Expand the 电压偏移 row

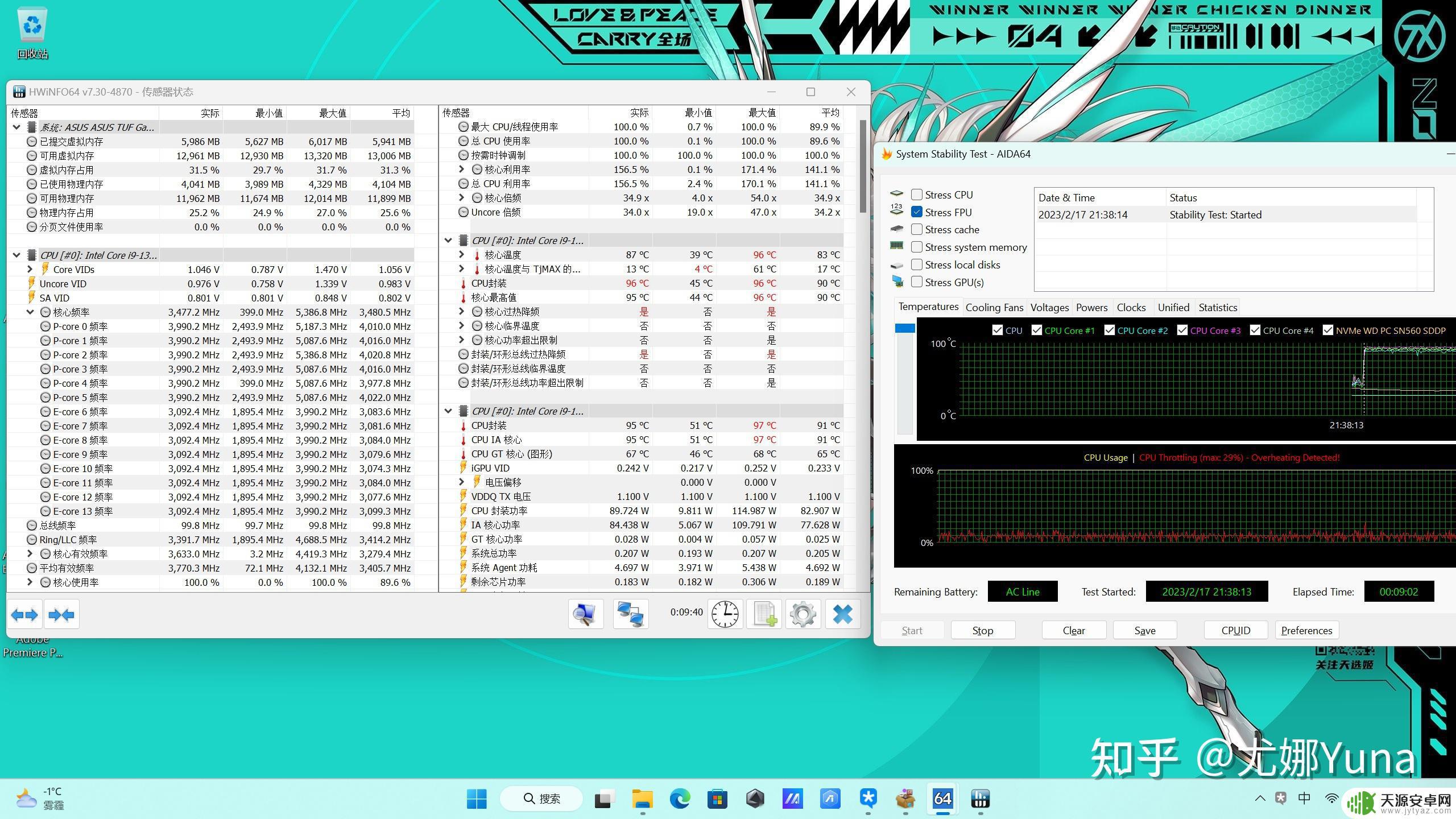coord(462,482)
